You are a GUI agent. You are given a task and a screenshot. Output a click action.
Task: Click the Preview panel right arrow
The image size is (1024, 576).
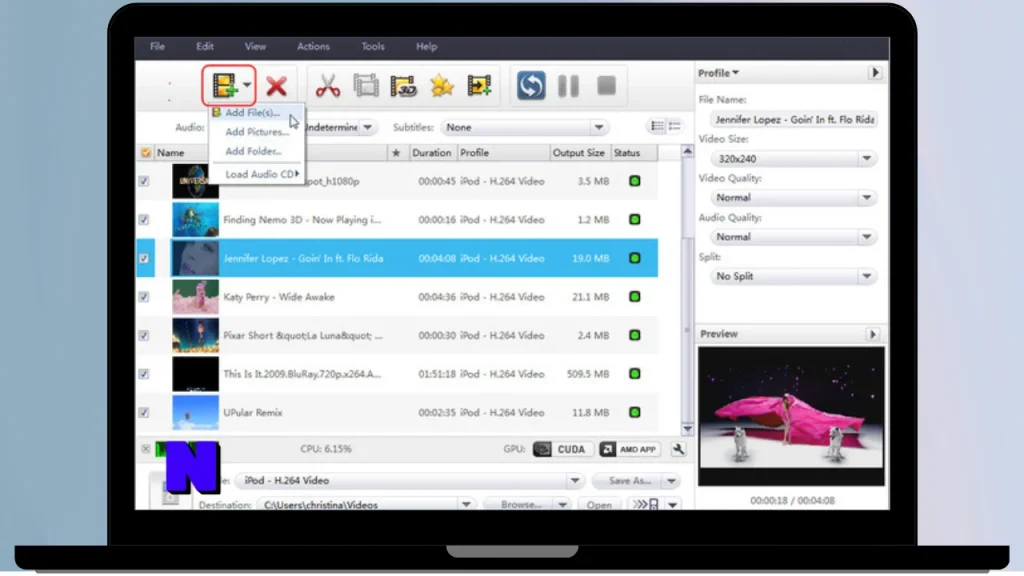872,334
